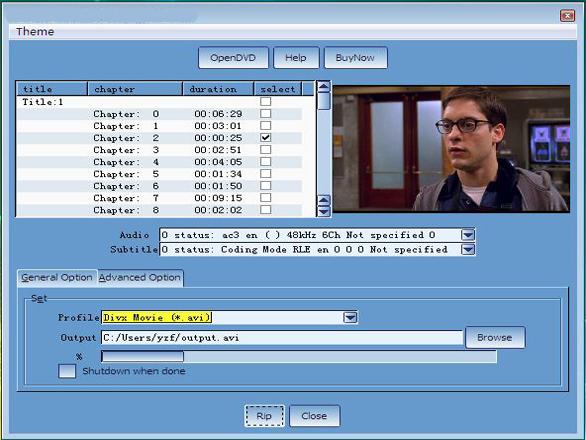Click duration 00:09:15 of Chapter 7

click(x=218, y=198)
